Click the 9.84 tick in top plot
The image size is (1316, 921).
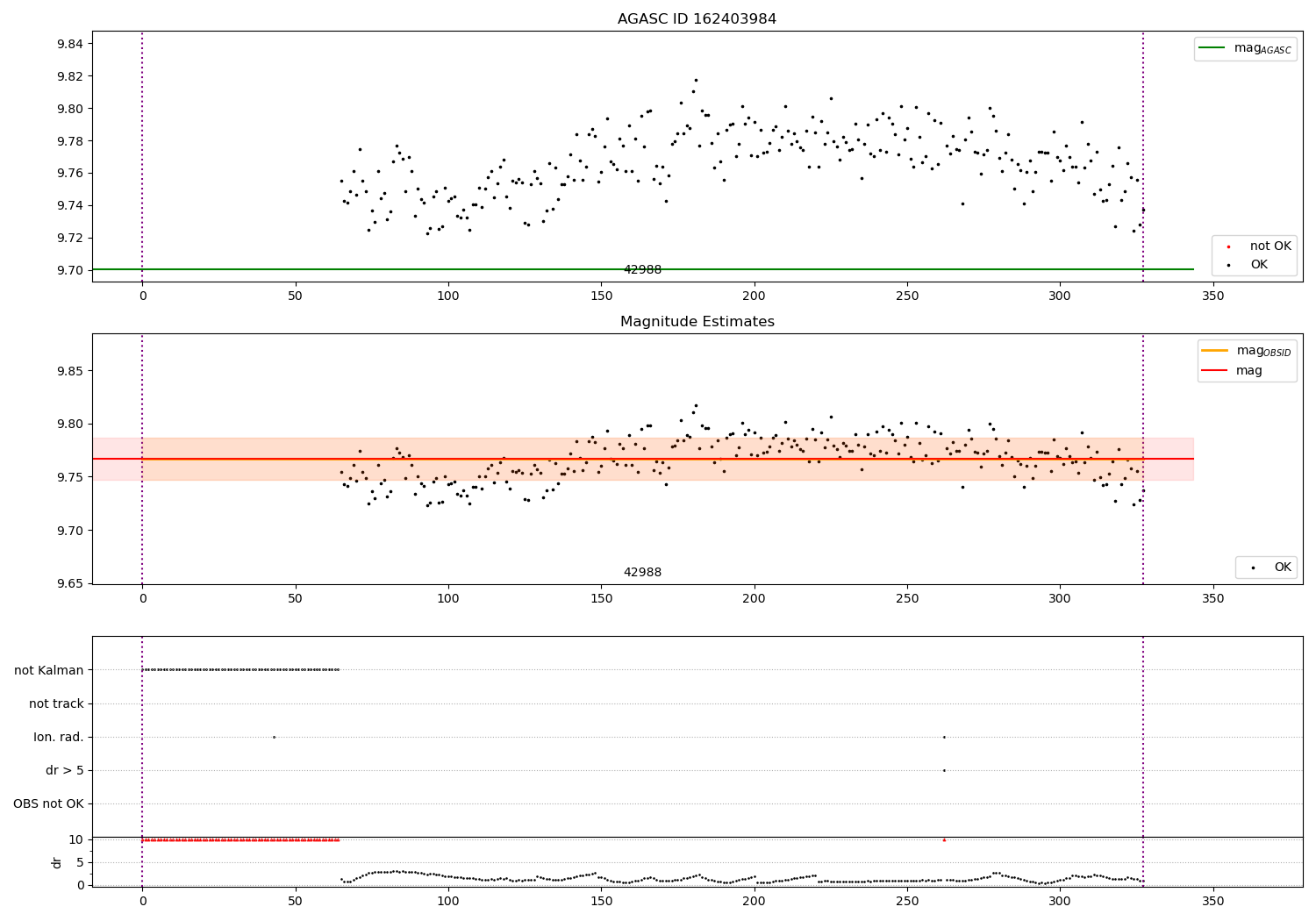69,44
